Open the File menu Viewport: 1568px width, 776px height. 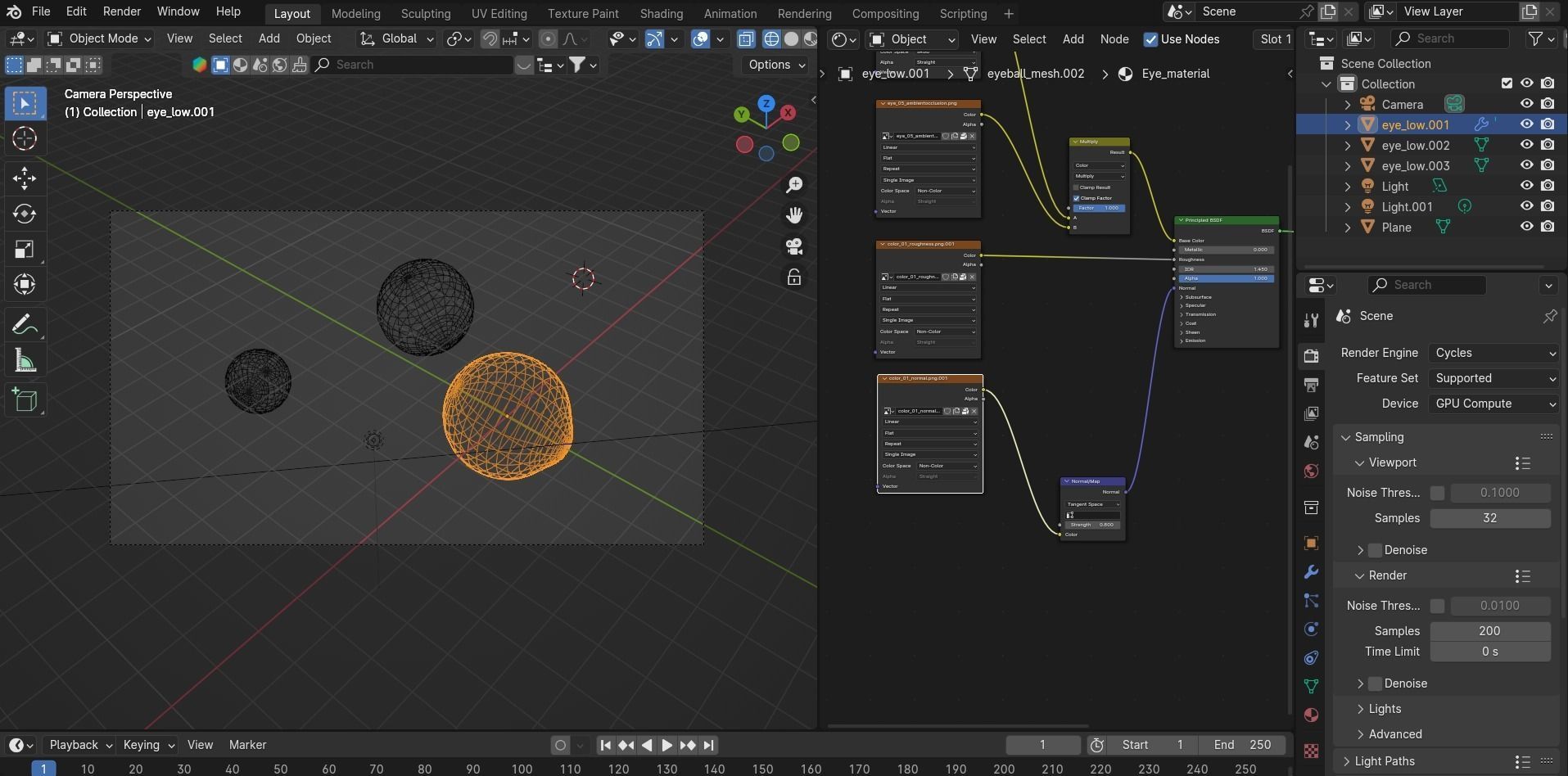(x=40, y=11)
